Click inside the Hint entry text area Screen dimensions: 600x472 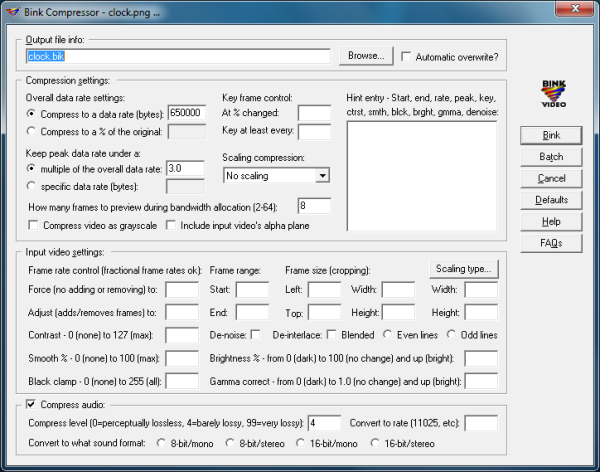tap(422, 176)
